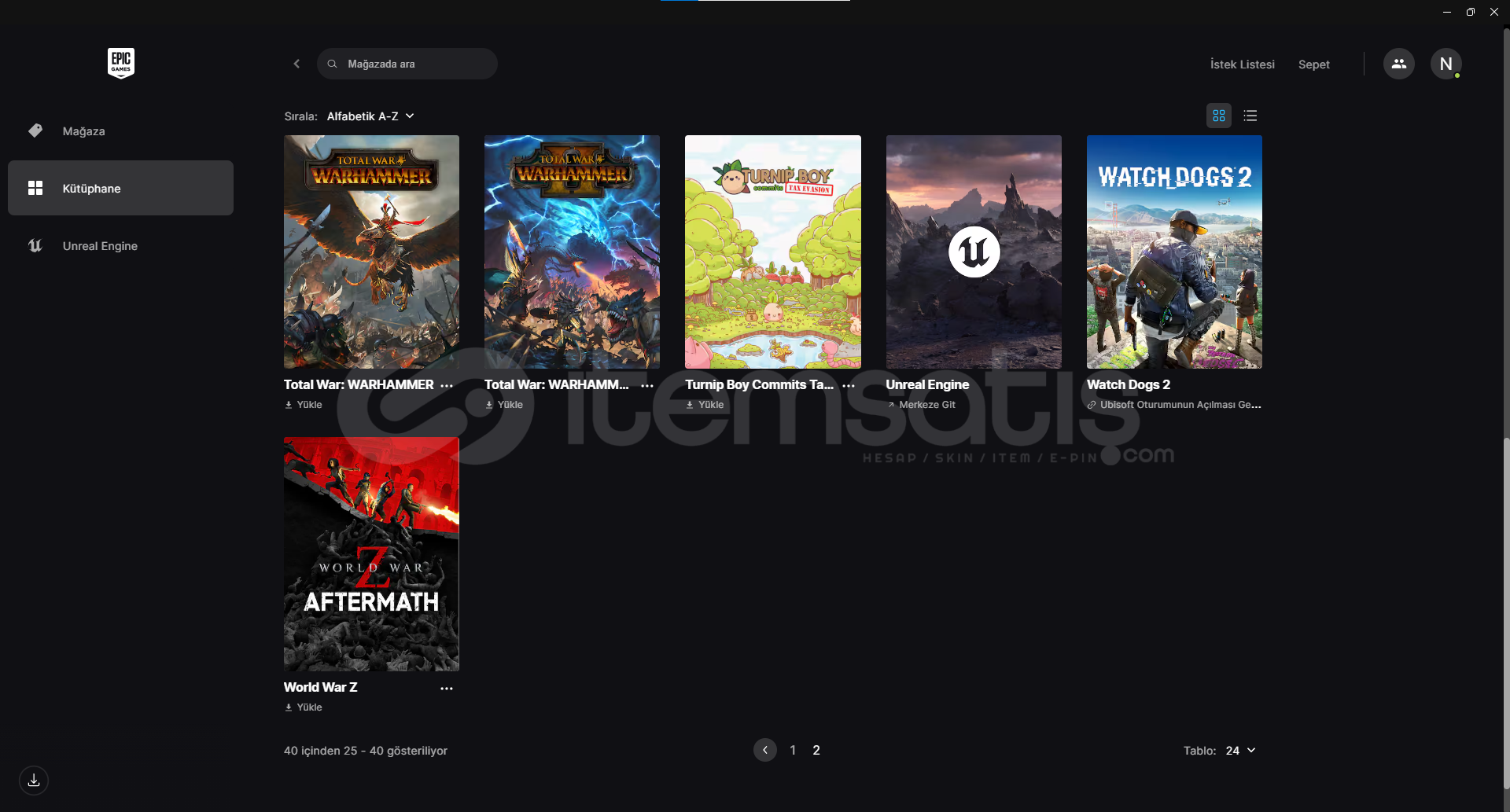This screenshot has width=1510, height=812.
Task: Open the Sepet cart
Action: tap(1313, 64)
